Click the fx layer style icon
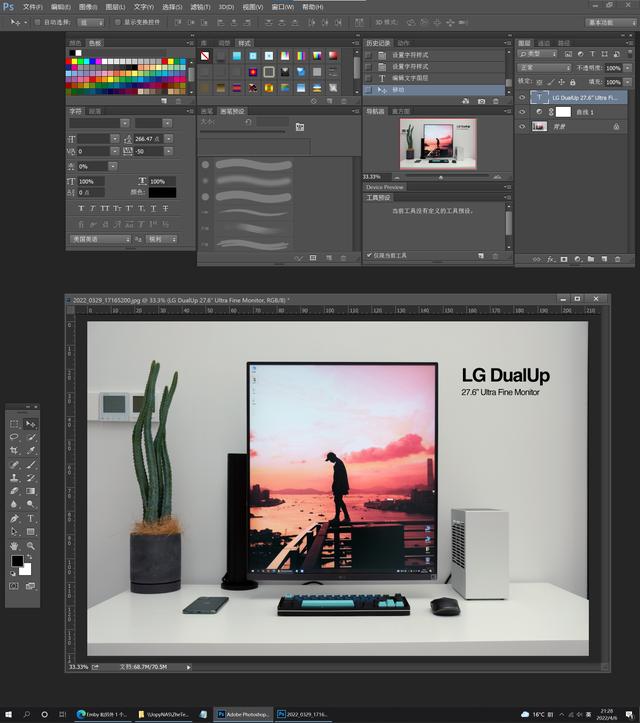640x723 pixels. [550, 259]
